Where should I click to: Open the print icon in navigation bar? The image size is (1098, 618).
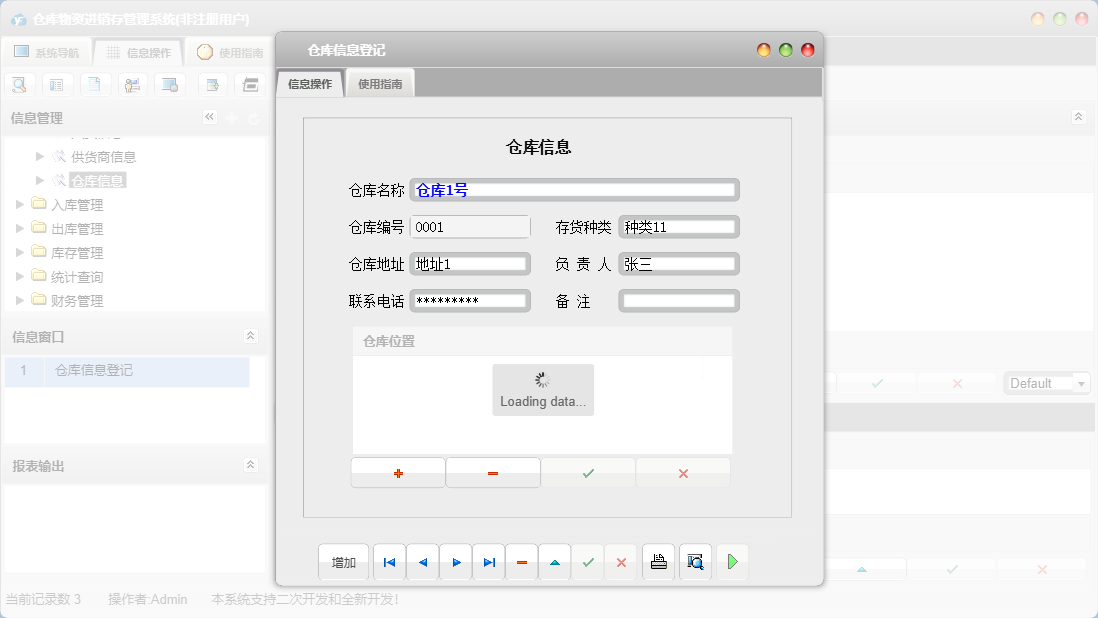tap(658, 561)
